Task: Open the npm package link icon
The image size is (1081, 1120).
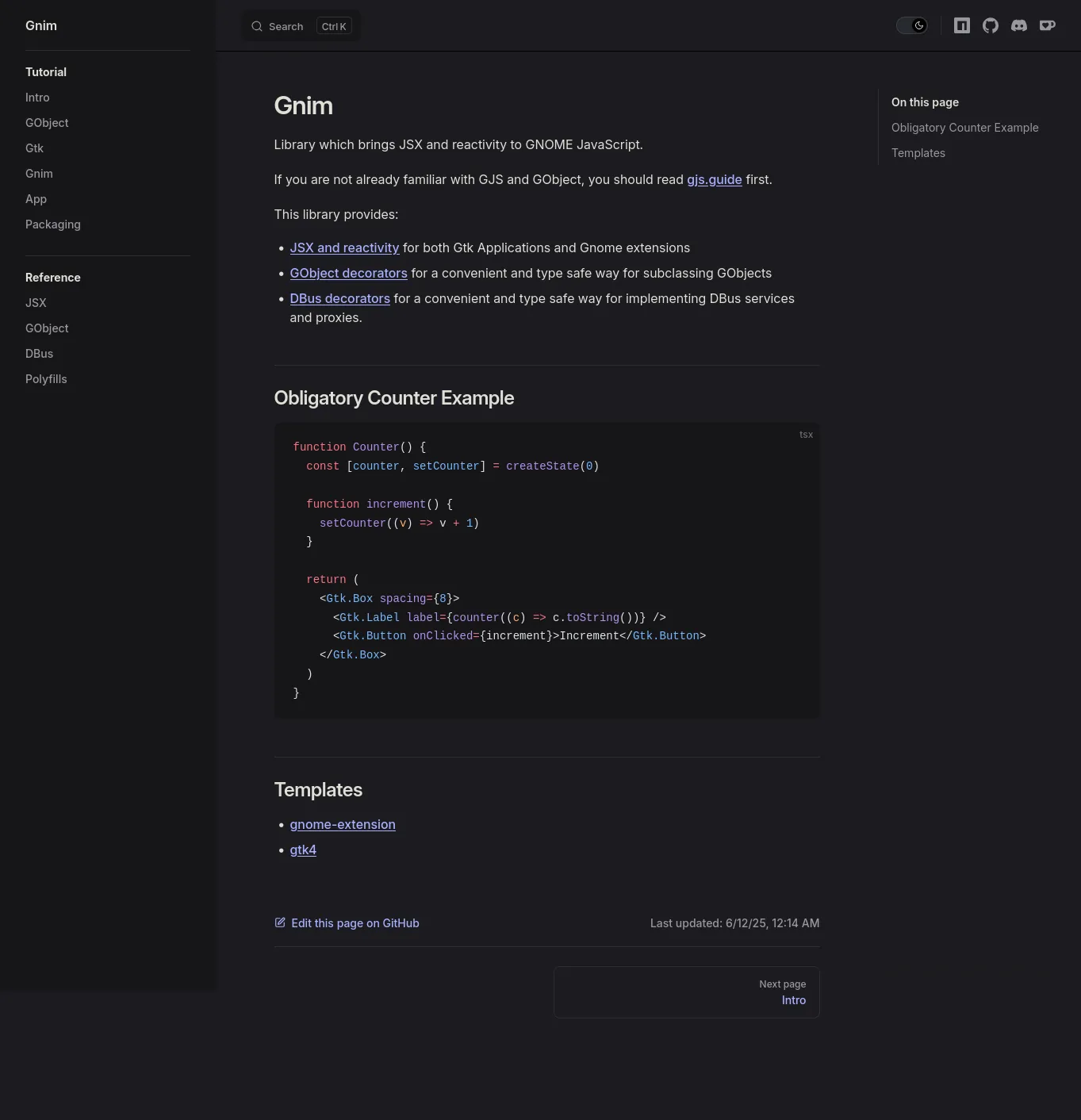Action: tap(961, 25)
